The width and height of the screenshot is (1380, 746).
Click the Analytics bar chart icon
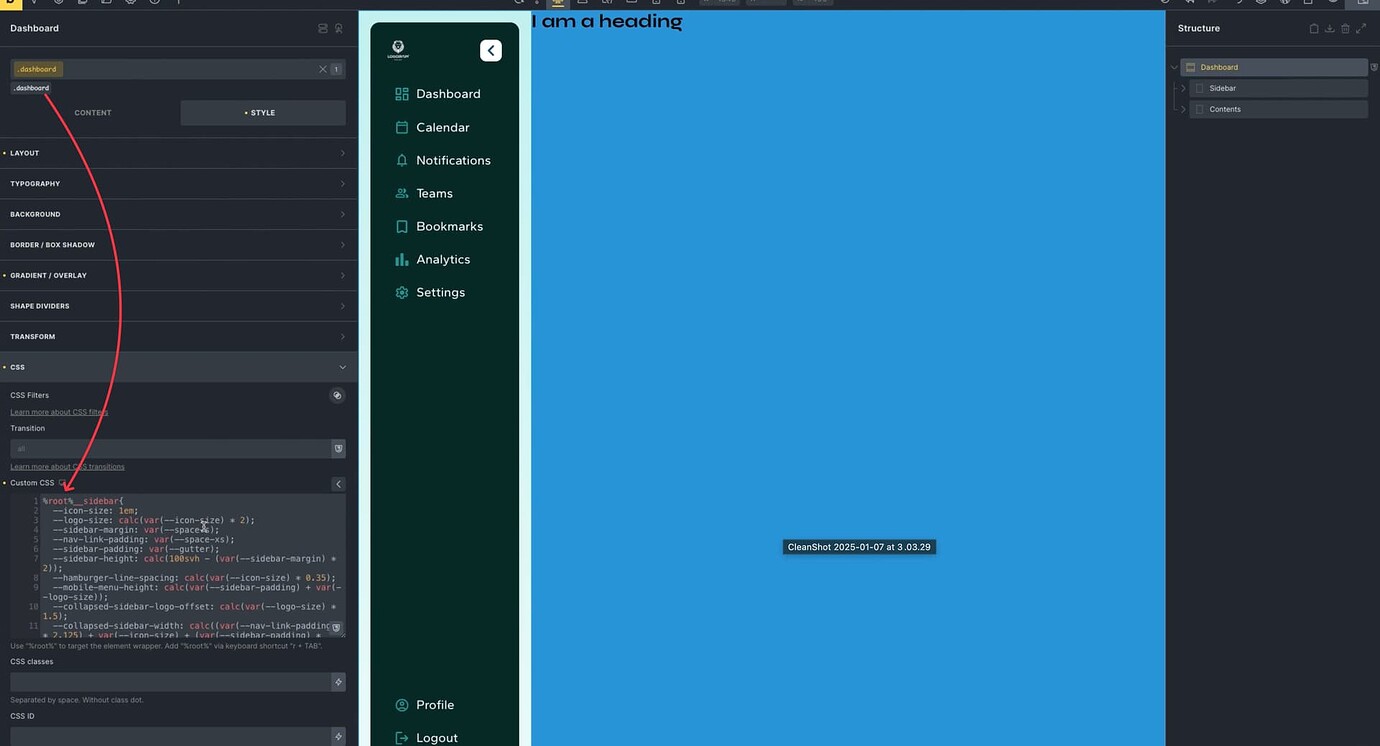[x=402, y=259]
